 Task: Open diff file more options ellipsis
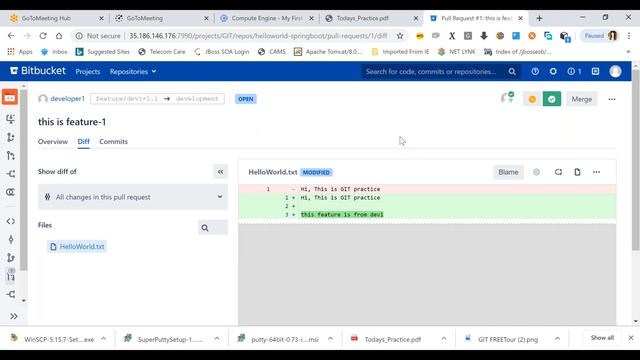click(596, 172)
